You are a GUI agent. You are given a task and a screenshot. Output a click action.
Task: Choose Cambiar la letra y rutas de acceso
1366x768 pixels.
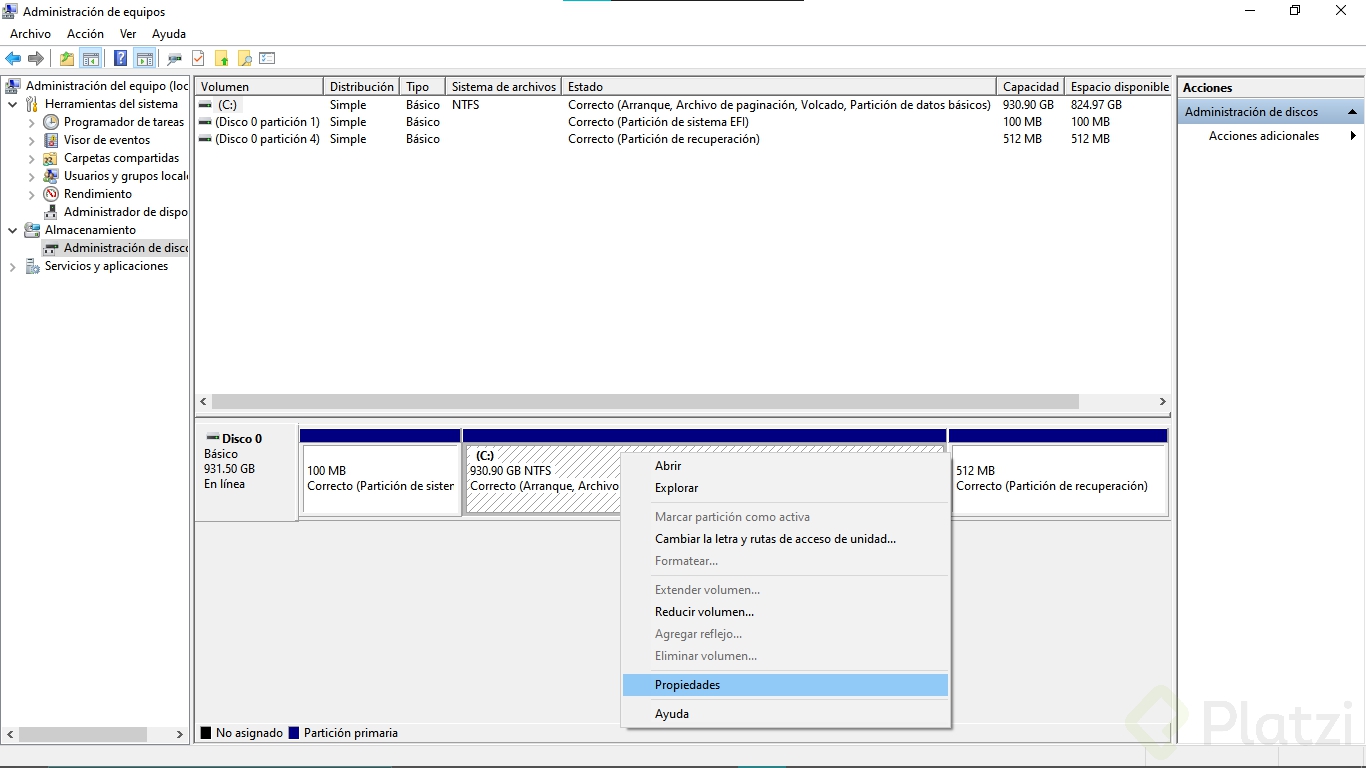point(785,539)
